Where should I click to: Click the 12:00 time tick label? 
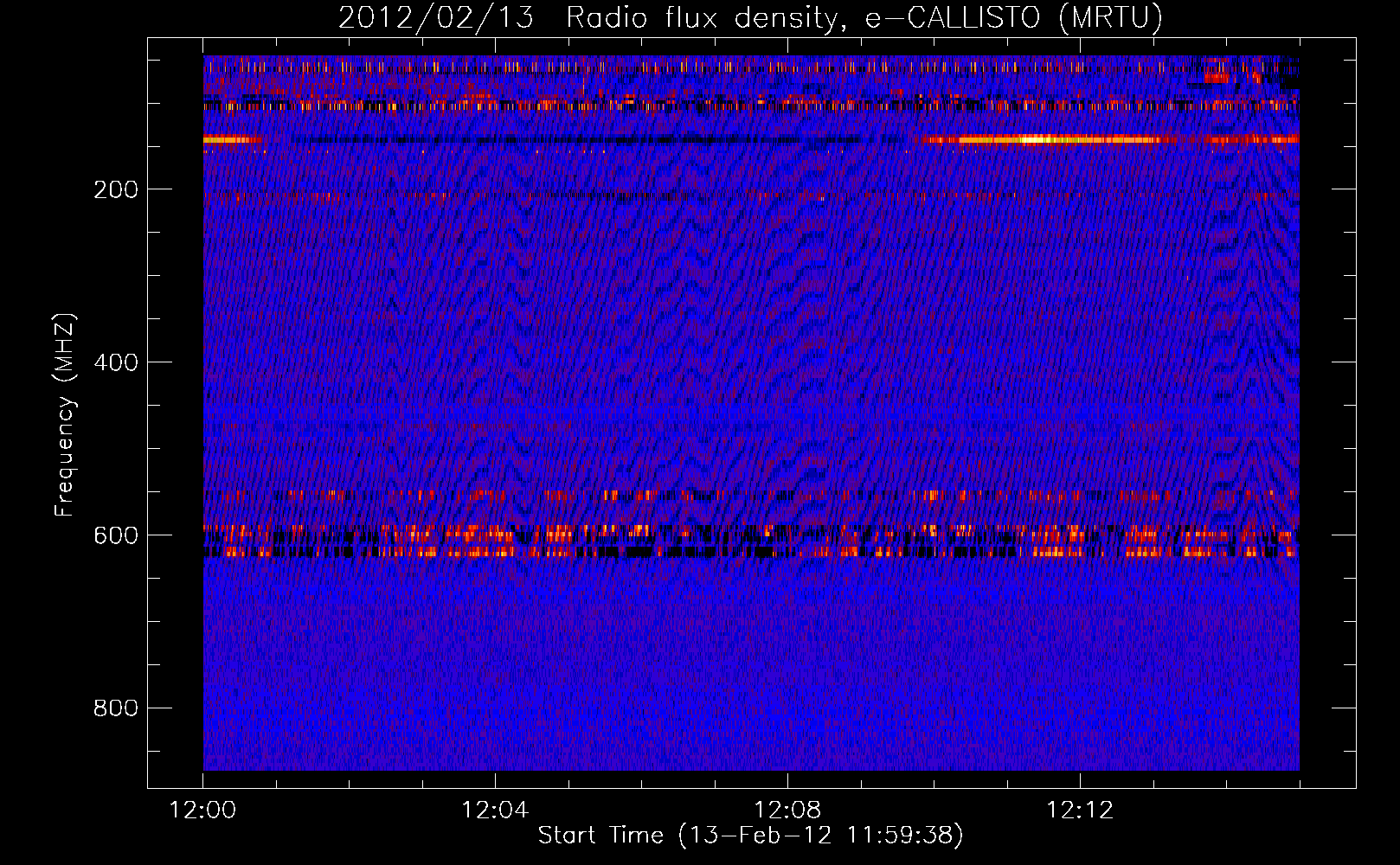pyautogui.click(x=202, y=811)
